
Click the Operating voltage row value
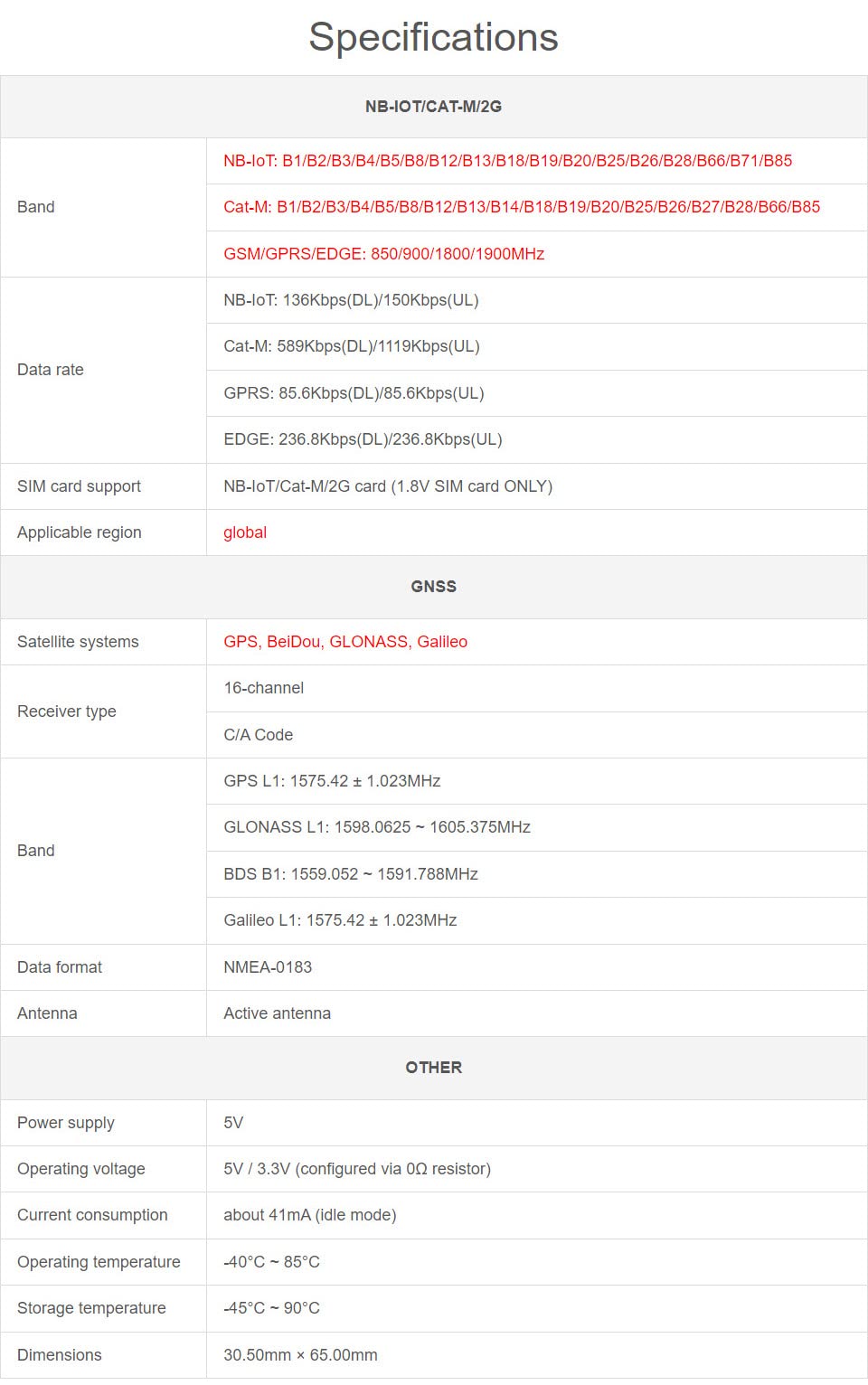357,1169
